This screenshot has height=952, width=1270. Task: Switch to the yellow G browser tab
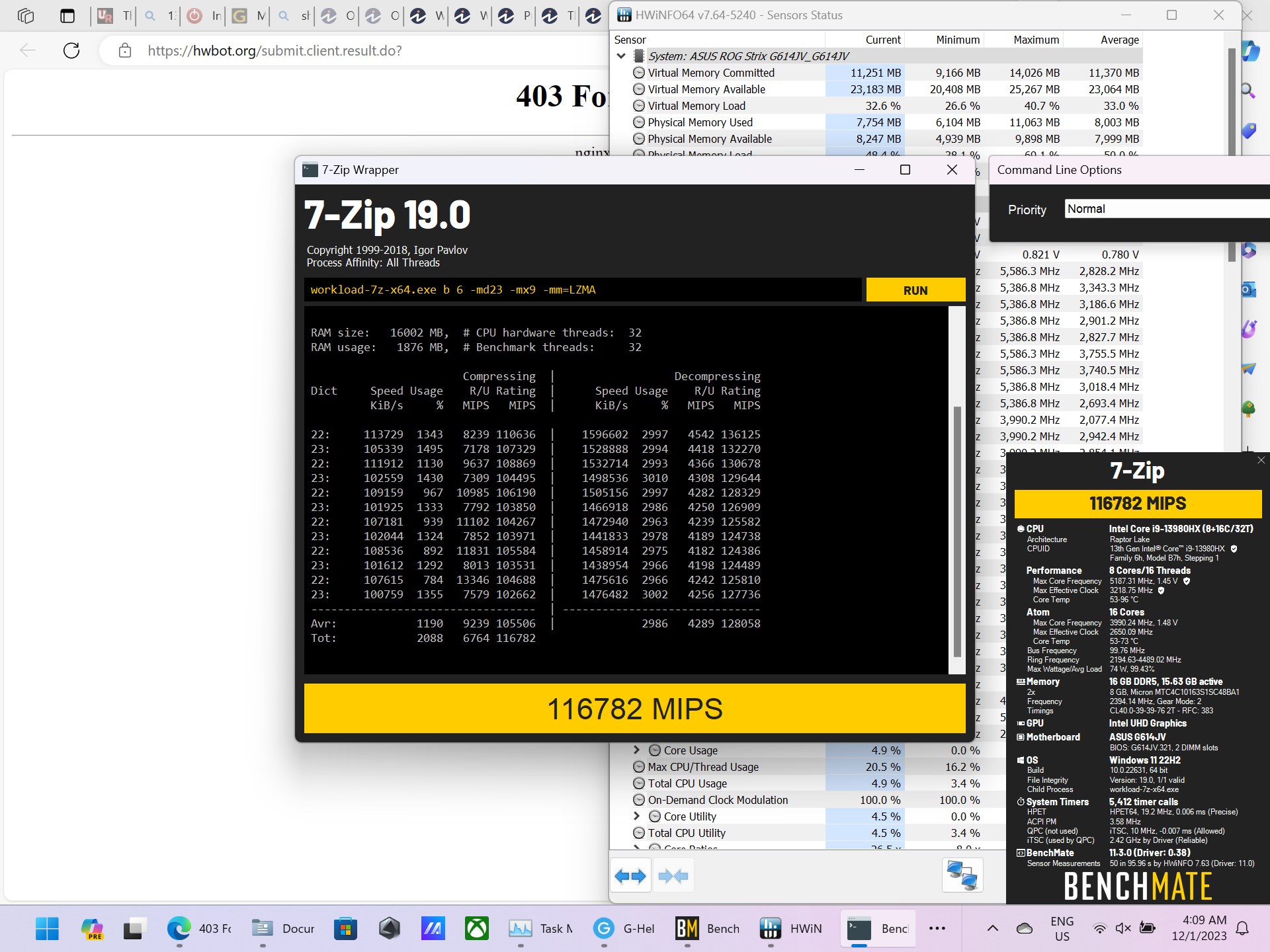[x=249, y=16]
